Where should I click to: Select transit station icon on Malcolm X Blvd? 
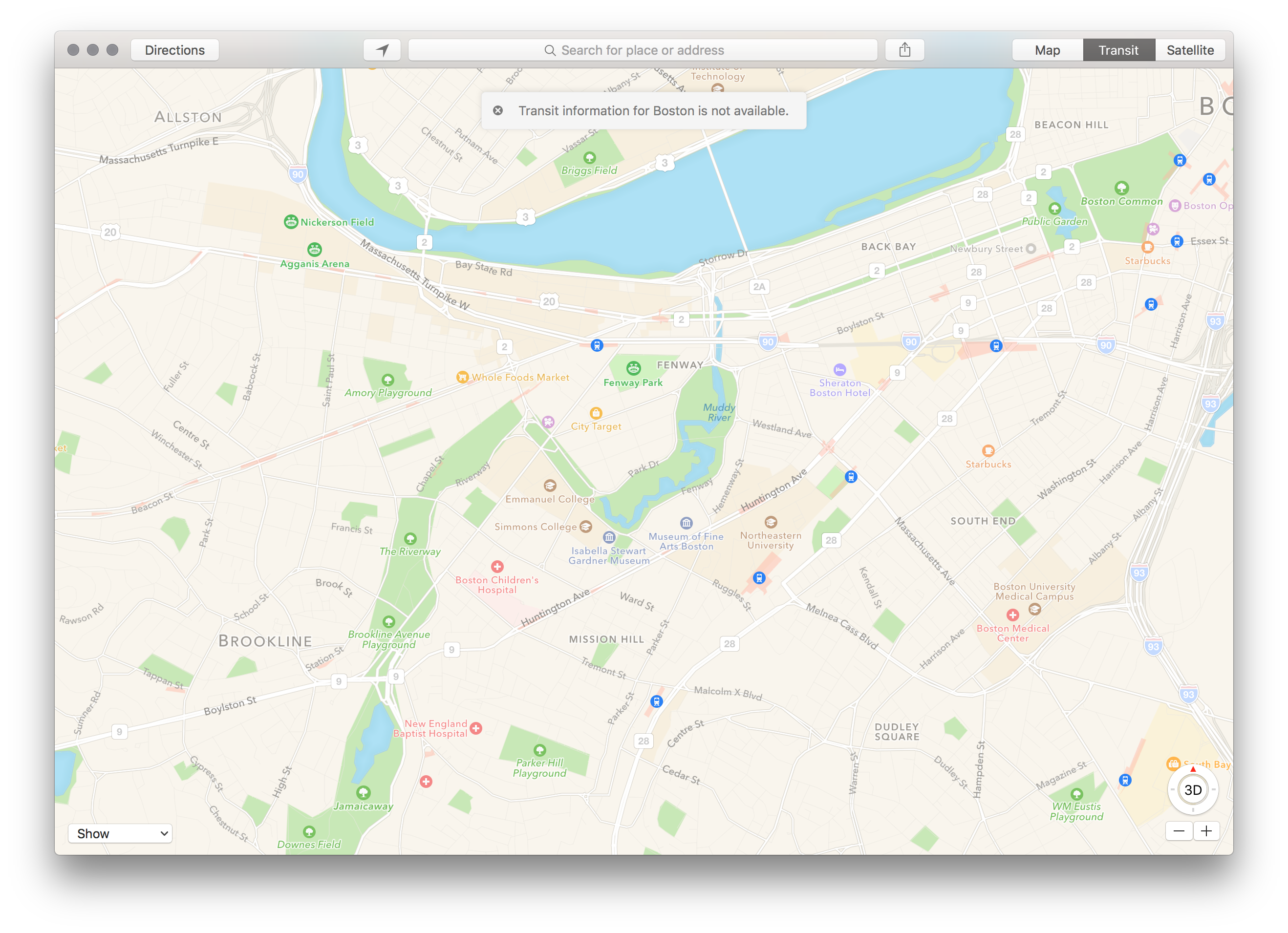(x=657, y=701)
